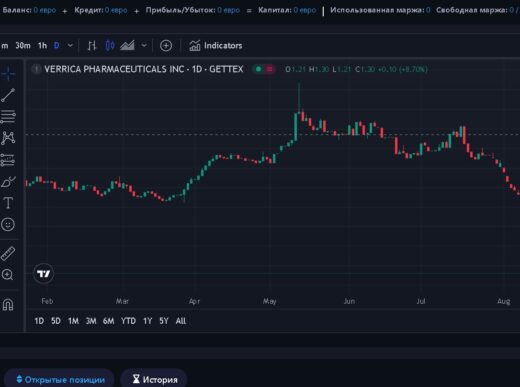Select the brush drawing tool

pyautogui.click(x=8, y=182)
